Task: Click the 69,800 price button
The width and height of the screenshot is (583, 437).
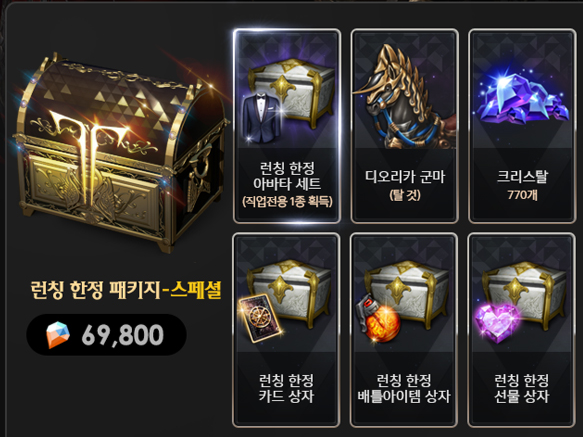Action: 106,335
